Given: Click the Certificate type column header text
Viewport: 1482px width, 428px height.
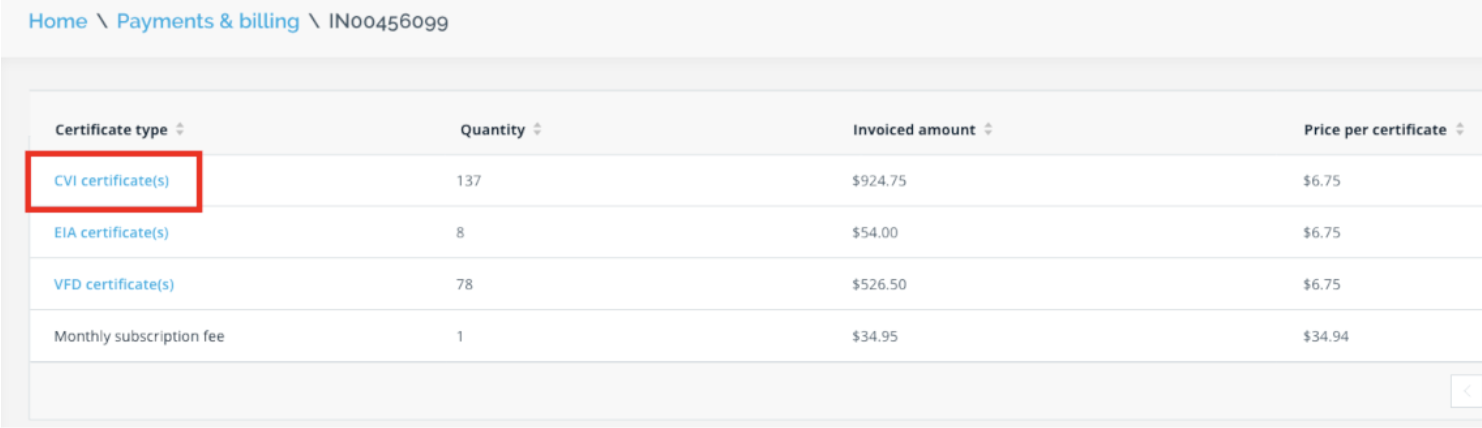Looking at the screenshot, I should tap(111, 130).
